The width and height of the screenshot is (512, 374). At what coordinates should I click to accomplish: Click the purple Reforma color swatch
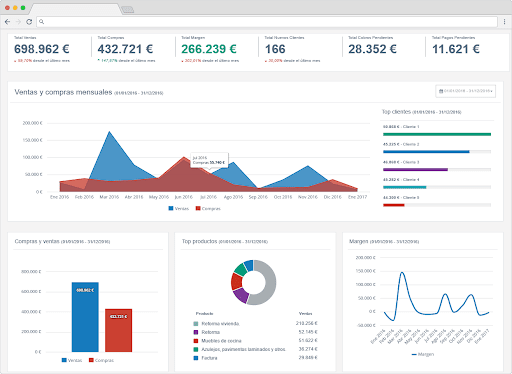(196, 332)
